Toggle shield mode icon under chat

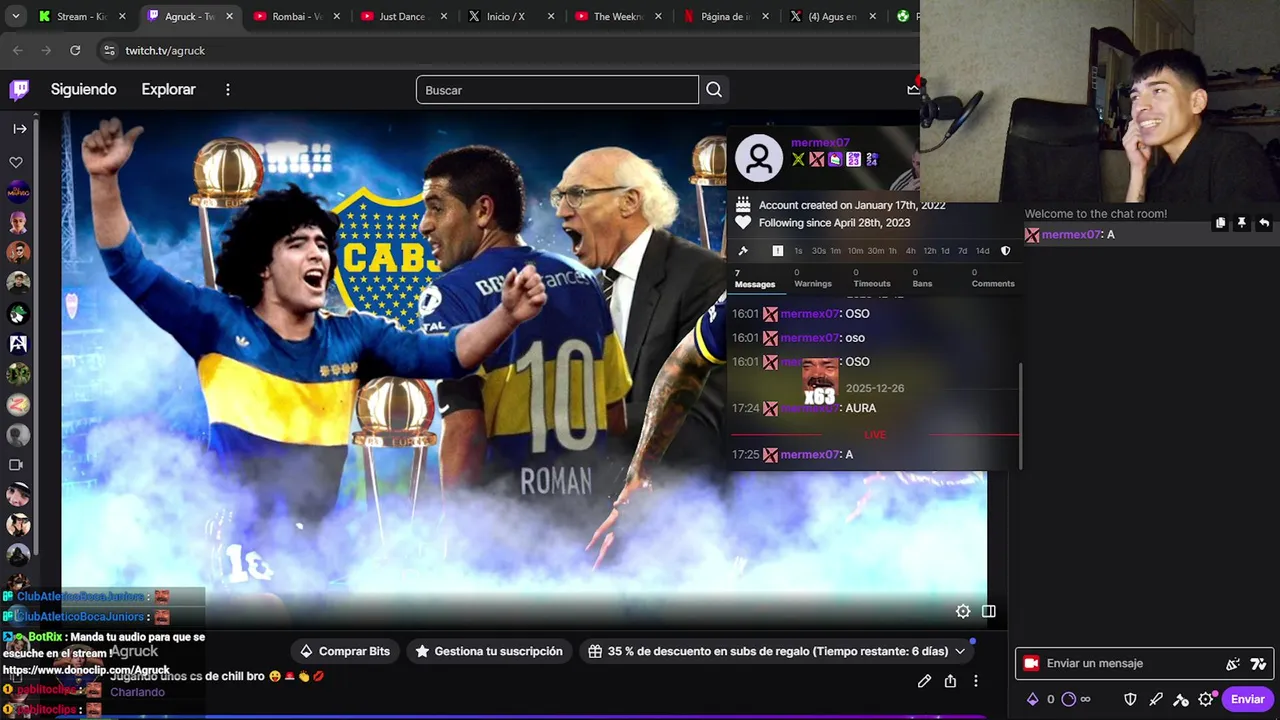click(1130, 699)
